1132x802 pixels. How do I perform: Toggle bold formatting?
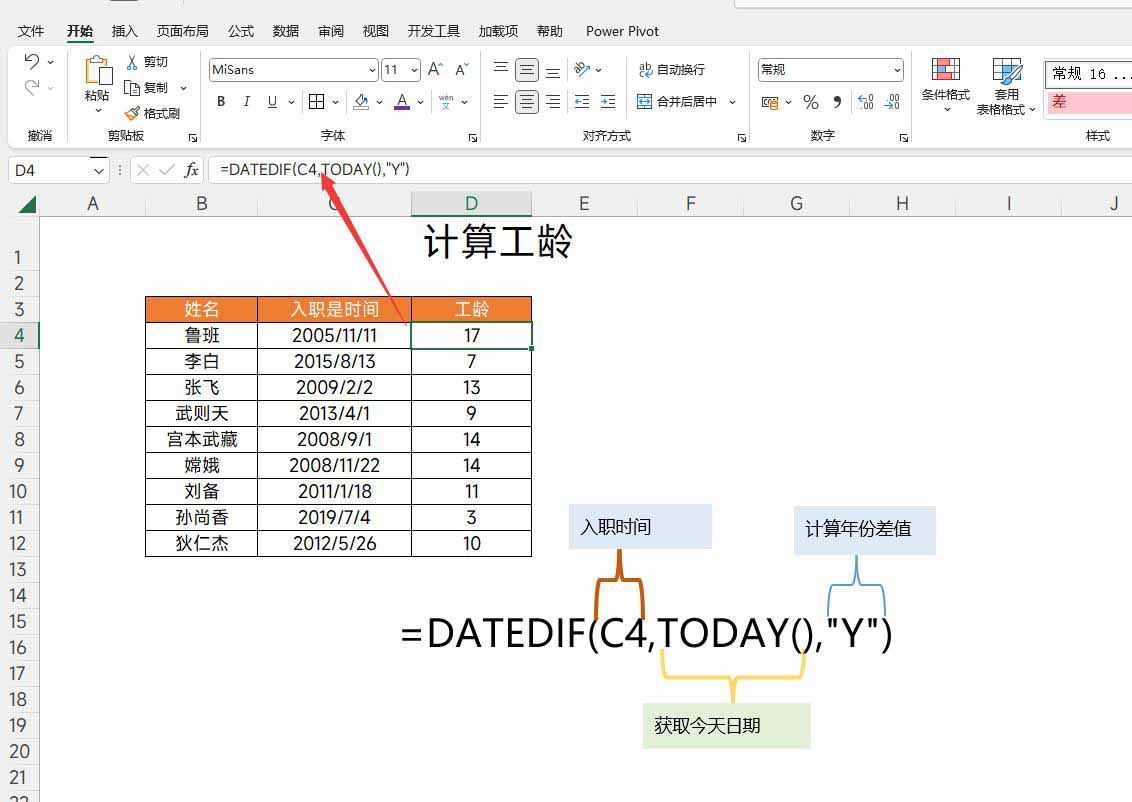220,102
